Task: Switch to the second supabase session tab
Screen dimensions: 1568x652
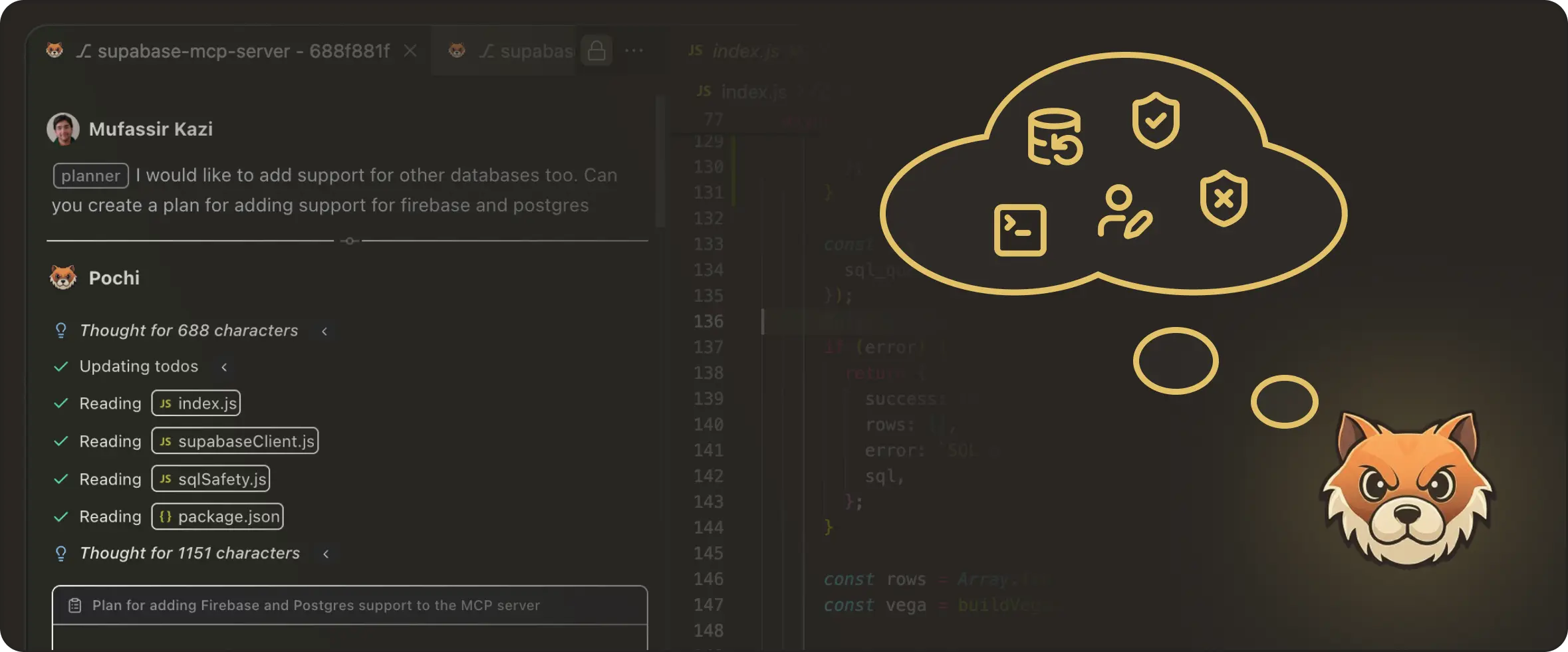Action: [x=525, y=51]
